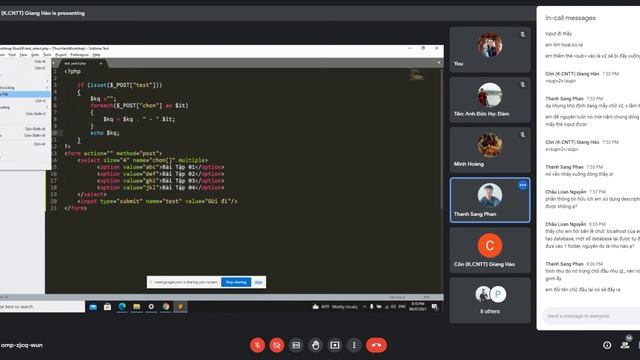Image resolution: width=640 pixels, height=360 pixels.
Task: Open the options dots on Thanh Sang Phan tile
Action: point(522,185)
